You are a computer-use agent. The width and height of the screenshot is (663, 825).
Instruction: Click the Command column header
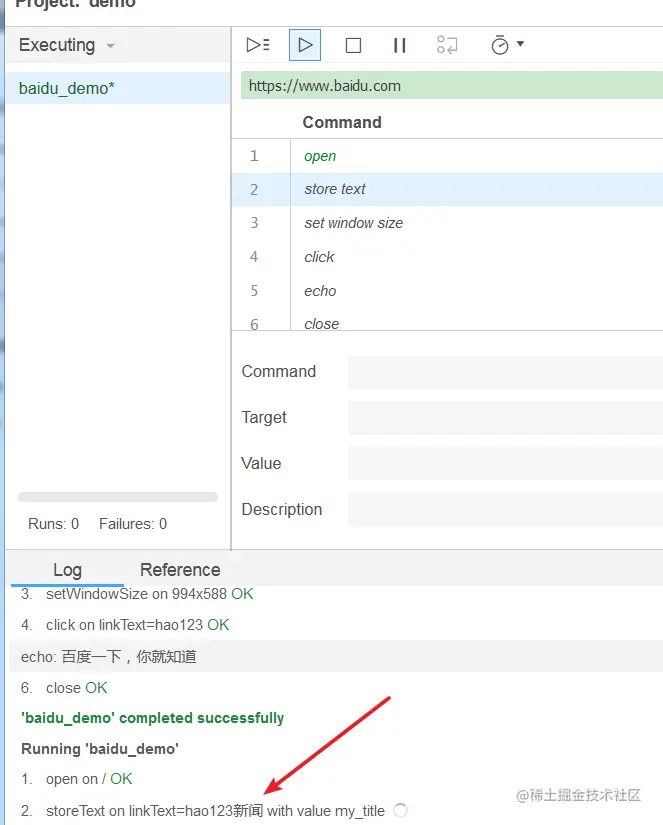click(342, 122)
